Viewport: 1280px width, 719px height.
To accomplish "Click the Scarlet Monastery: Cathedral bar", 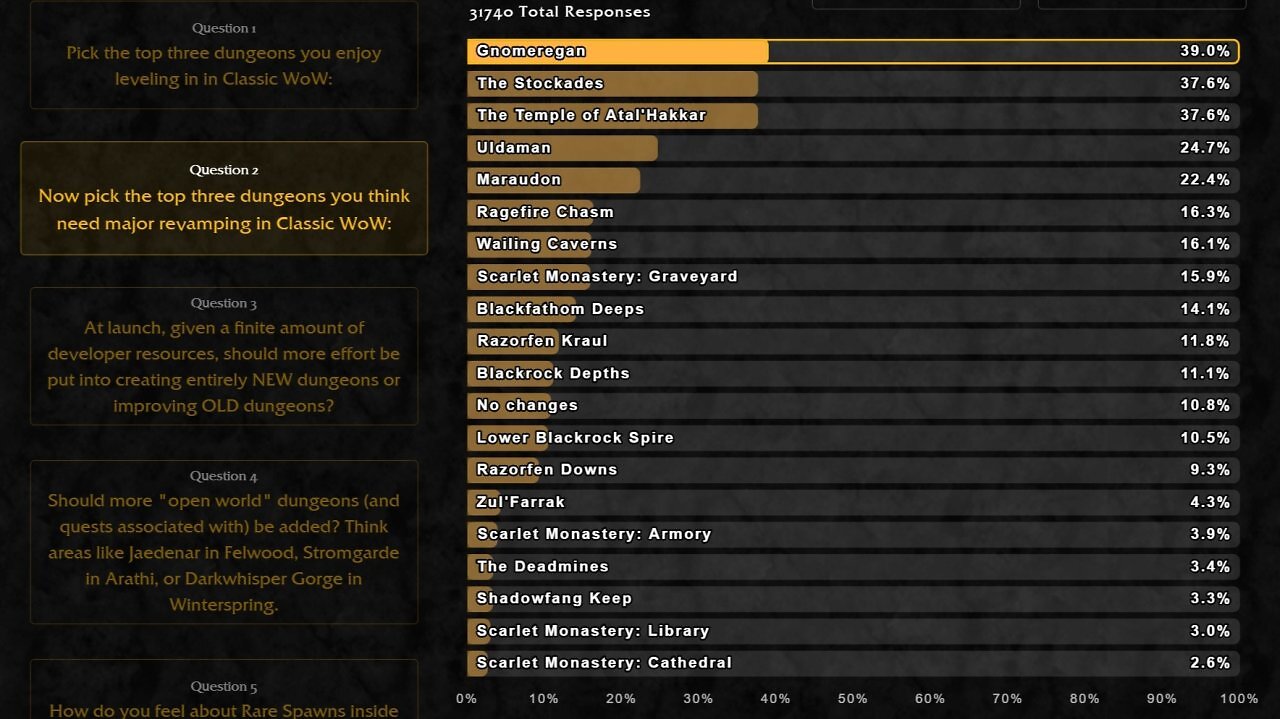I will coord(853,663).
